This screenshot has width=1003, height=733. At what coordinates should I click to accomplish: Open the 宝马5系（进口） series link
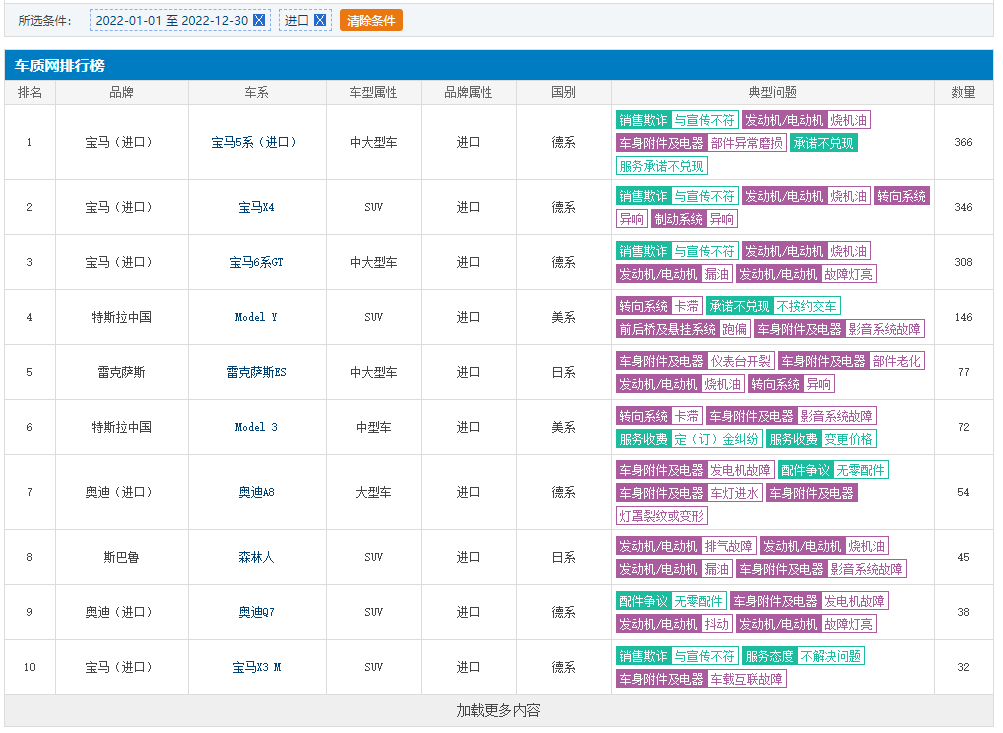tap(256, 142)
